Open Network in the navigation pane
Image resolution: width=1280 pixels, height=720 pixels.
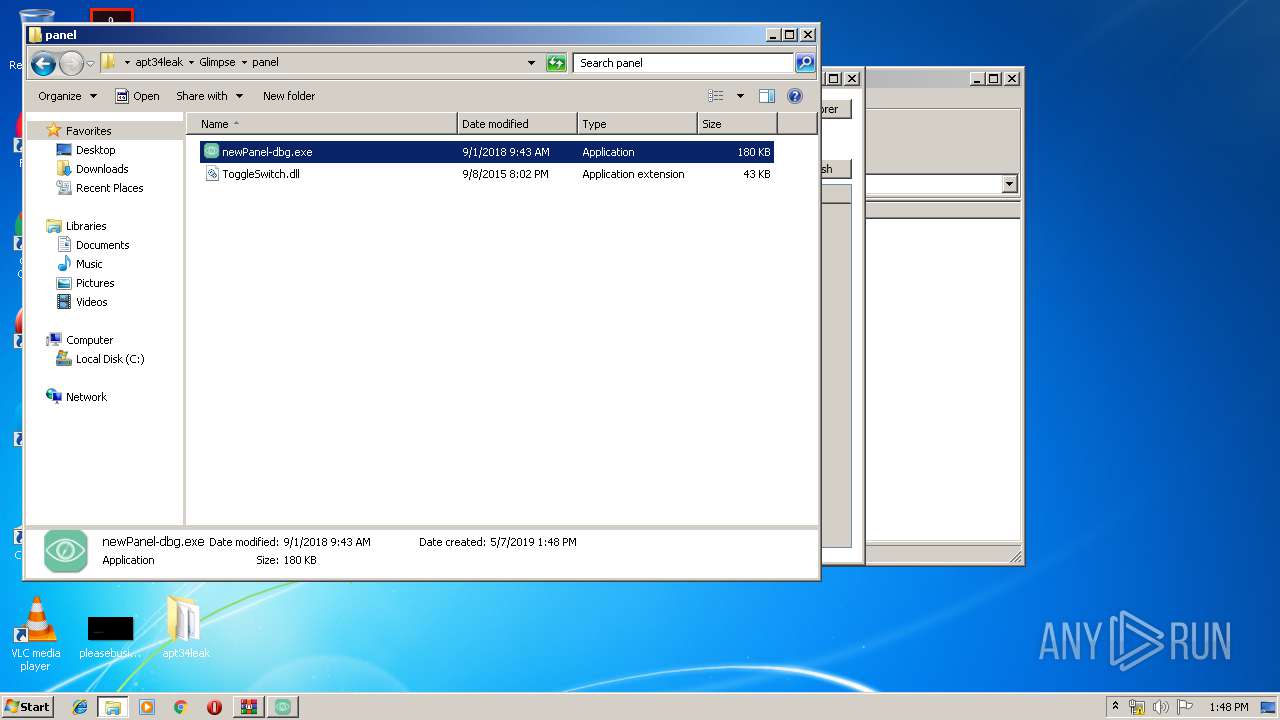(x=86, y=397)
